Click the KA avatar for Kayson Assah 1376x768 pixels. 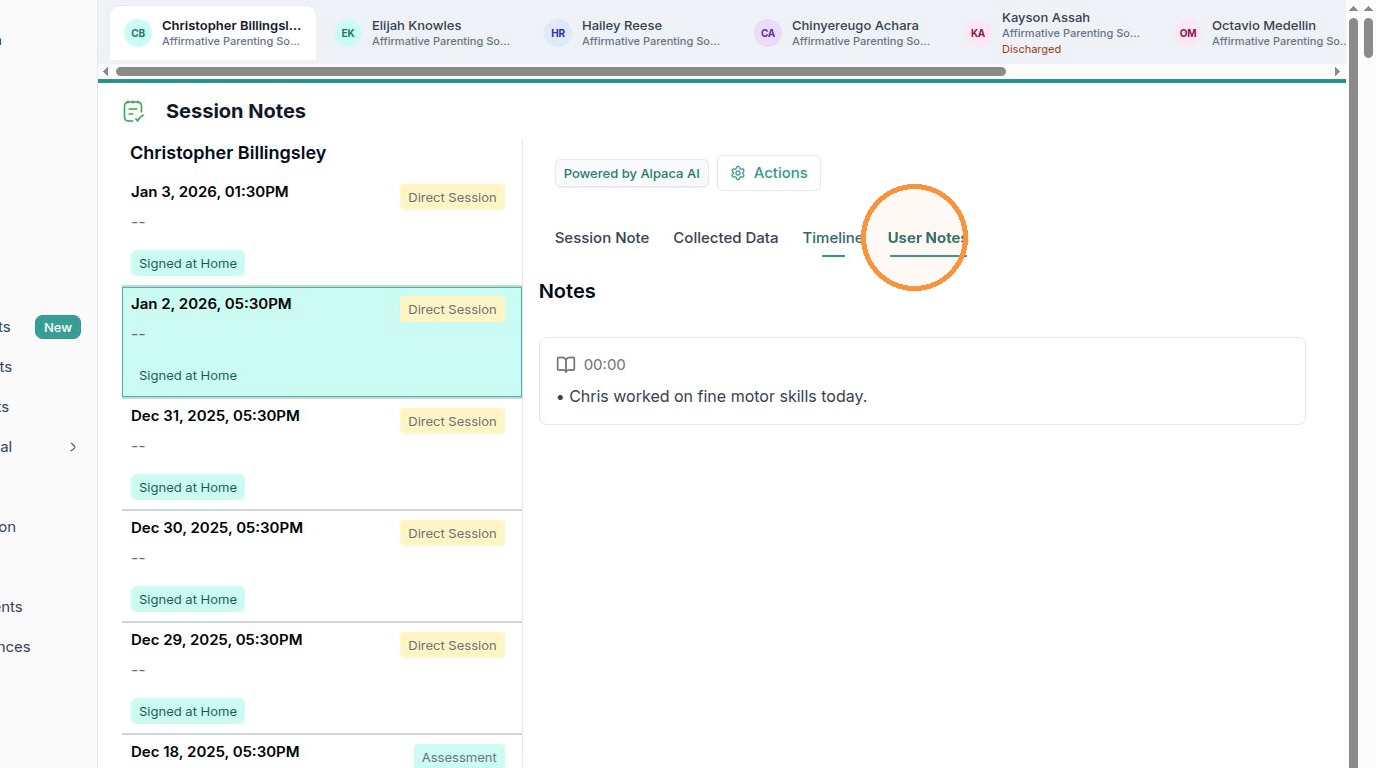(978, 33)
